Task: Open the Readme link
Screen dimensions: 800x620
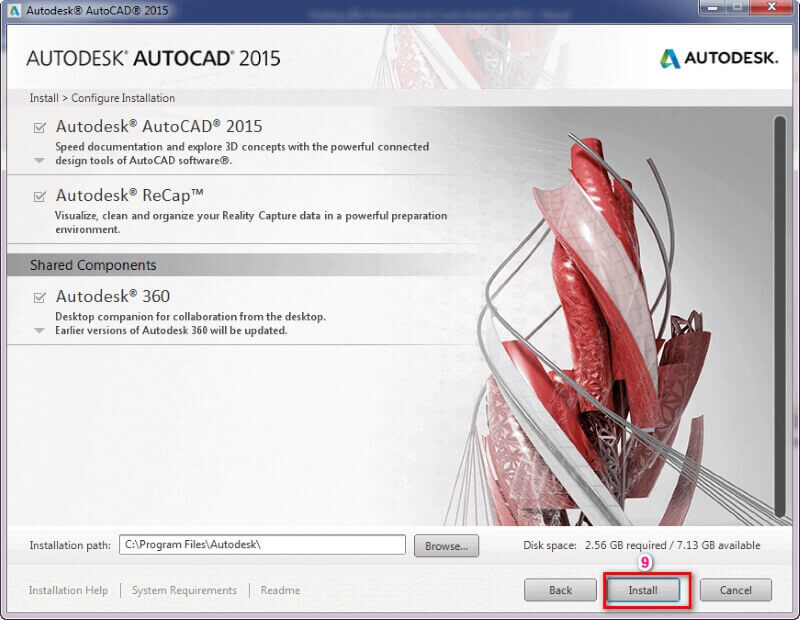Action: tap(280, 590)
